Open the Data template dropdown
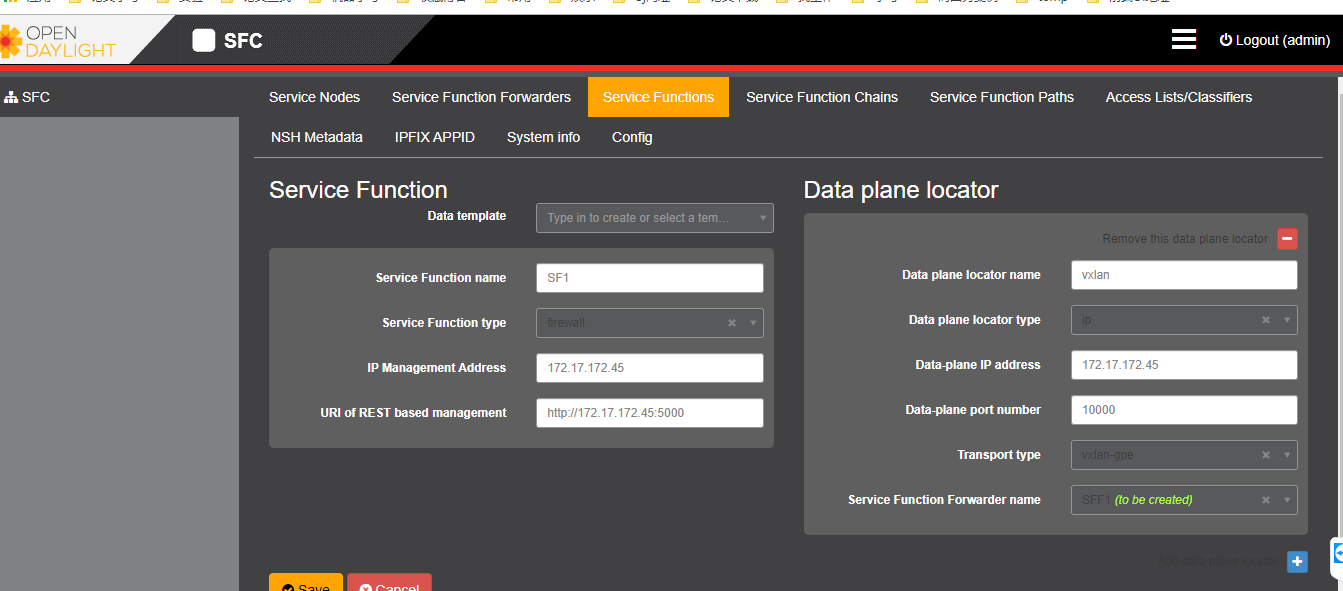This screenshot has width=1343, height=591. tap(655, 218)
